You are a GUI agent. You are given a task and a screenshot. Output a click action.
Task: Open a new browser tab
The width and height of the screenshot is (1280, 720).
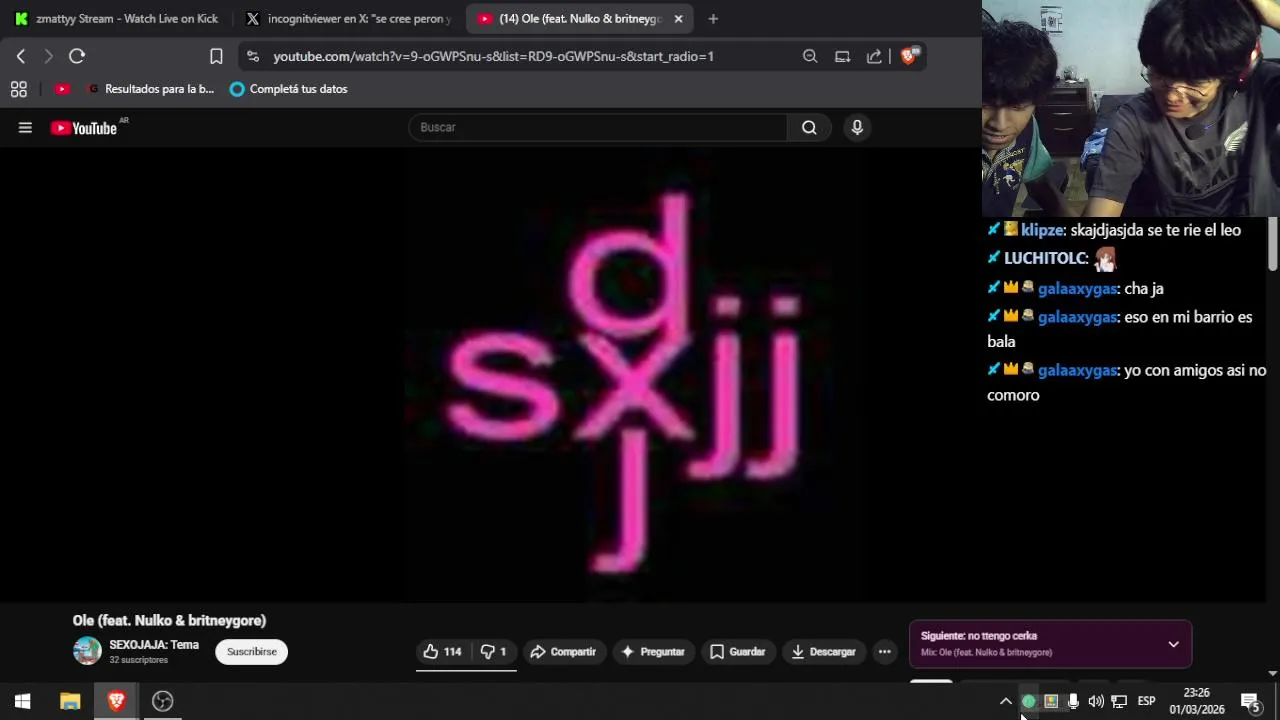click(x=713, y=18)
